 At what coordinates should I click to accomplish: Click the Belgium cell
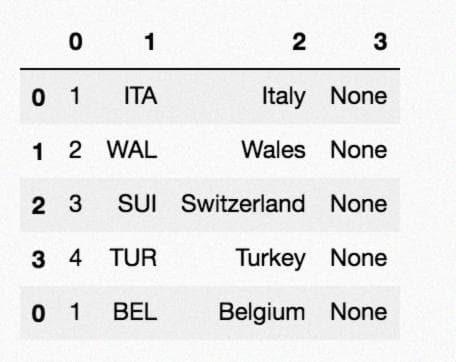(x=262, y=313)
